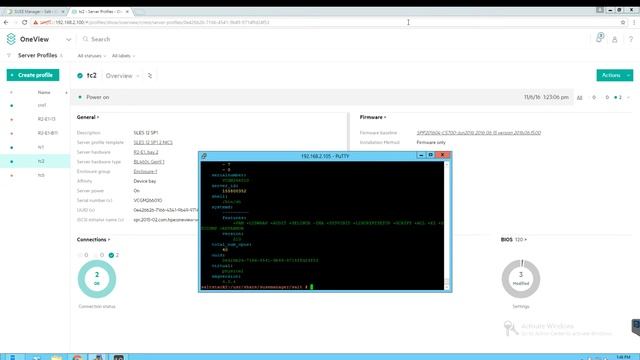This screenshot has height=360, width=640.
Task: Open the Overview view selector dropdown
Action: (122, 76)
